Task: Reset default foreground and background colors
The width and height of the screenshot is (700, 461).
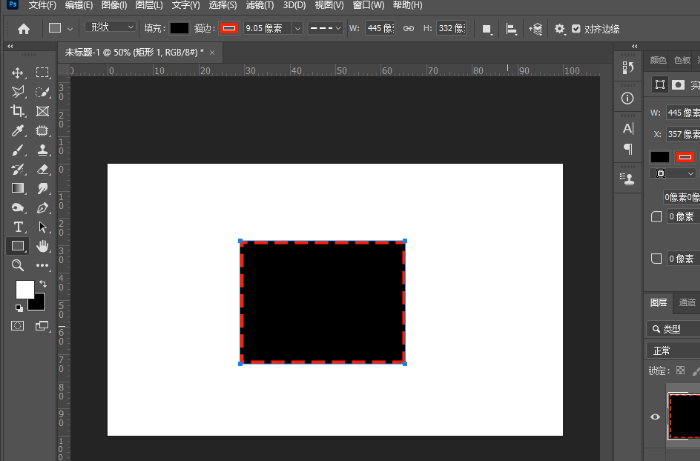Action: click(19, 308)
